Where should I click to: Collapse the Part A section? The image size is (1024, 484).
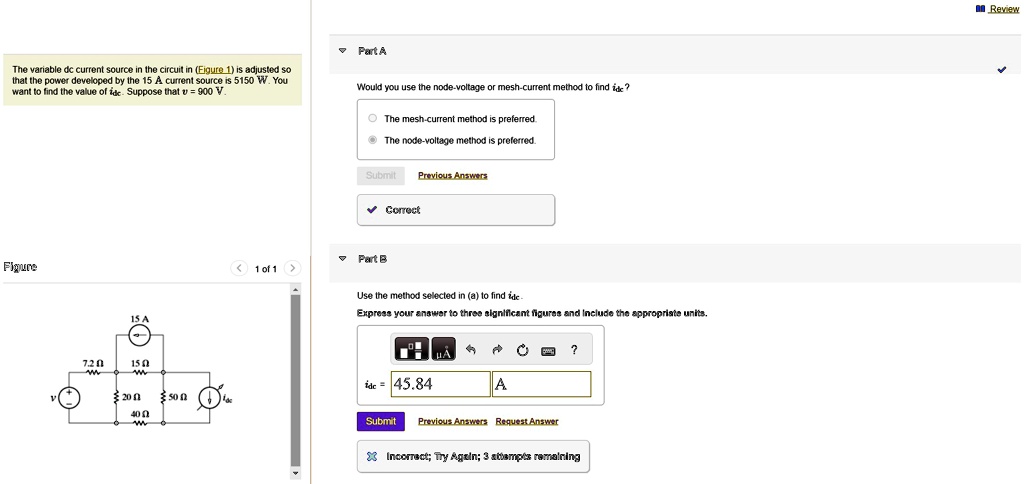pyautogui.click(x=343, y=51)
